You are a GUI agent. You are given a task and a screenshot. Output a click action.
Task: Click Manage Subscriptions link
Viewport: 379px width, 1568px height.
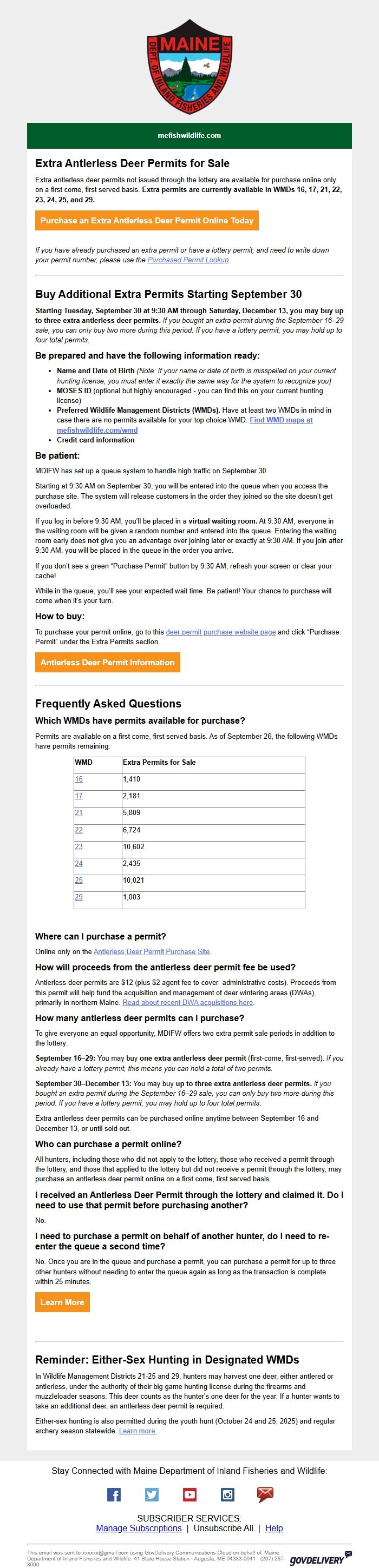[x=138, y=1528]
